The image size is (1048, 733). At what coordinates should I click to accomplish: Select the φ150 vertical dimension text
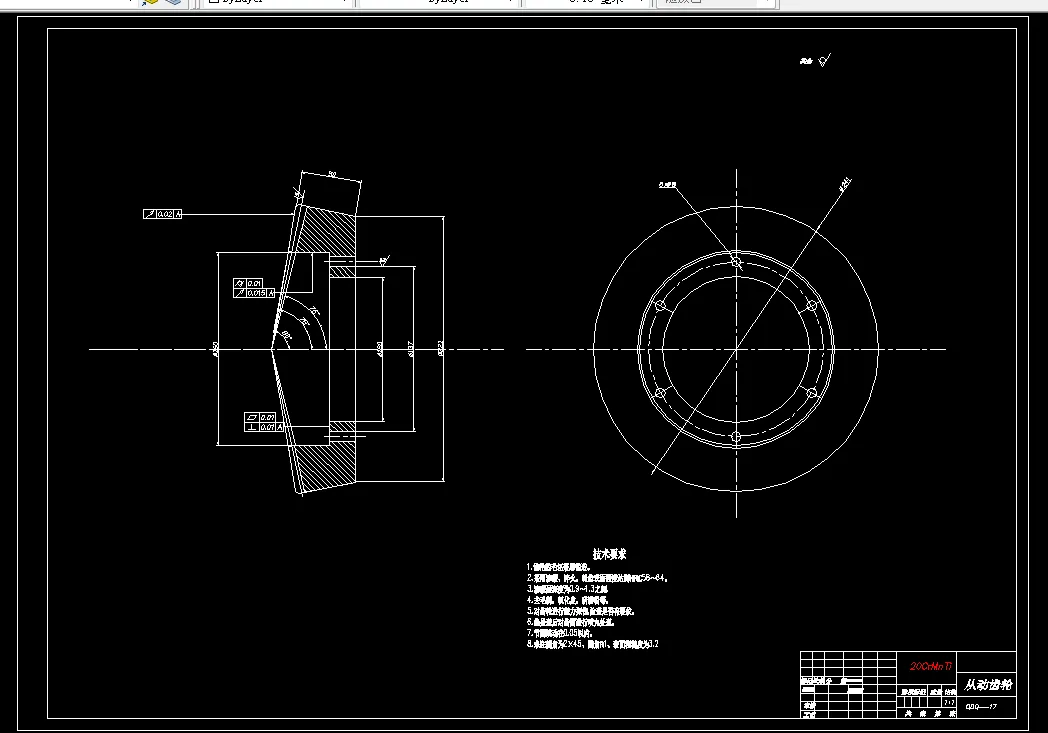pyautogui.click(x=215, y=349)
